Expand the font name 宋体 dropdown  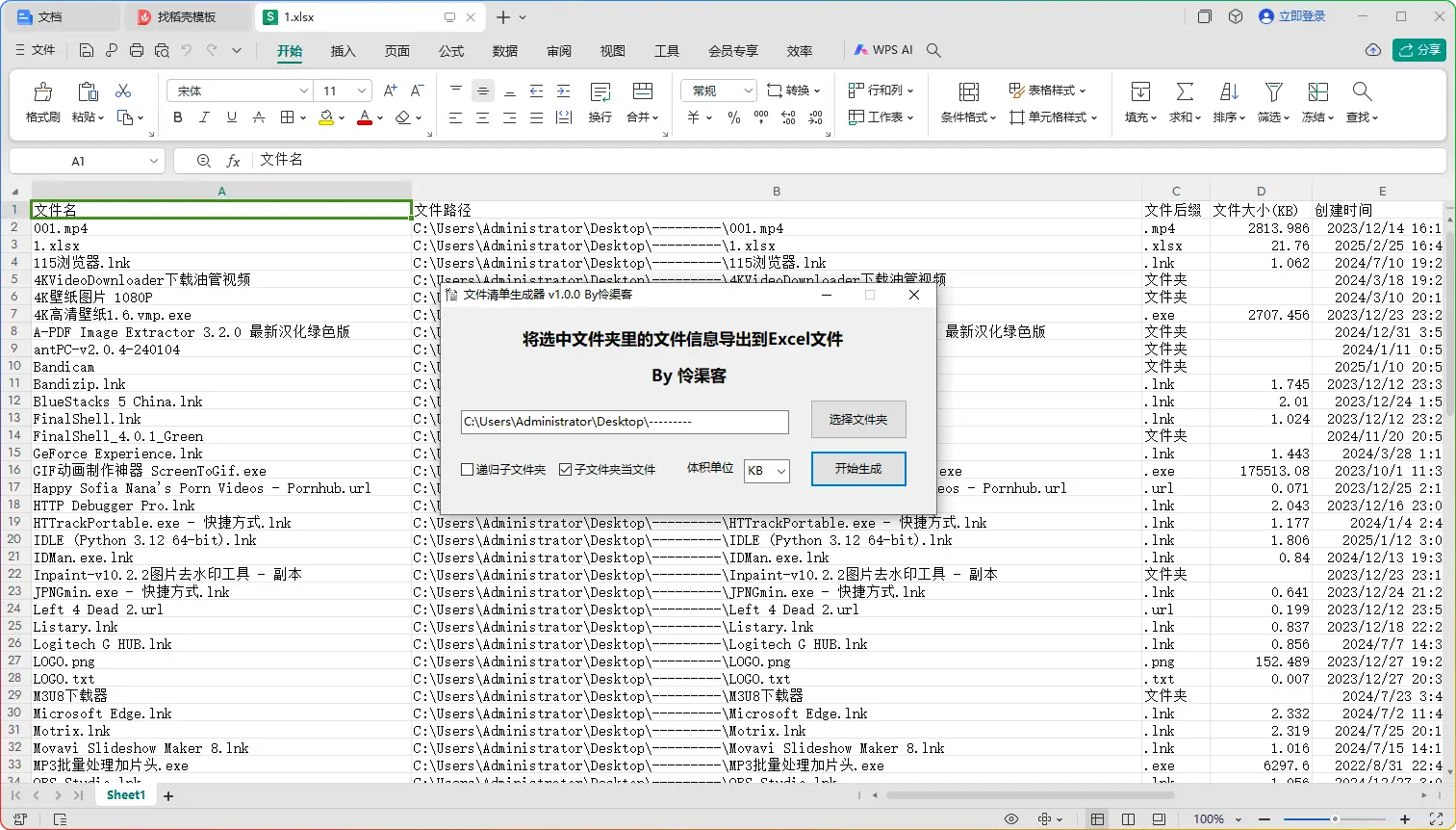(304, 91)
